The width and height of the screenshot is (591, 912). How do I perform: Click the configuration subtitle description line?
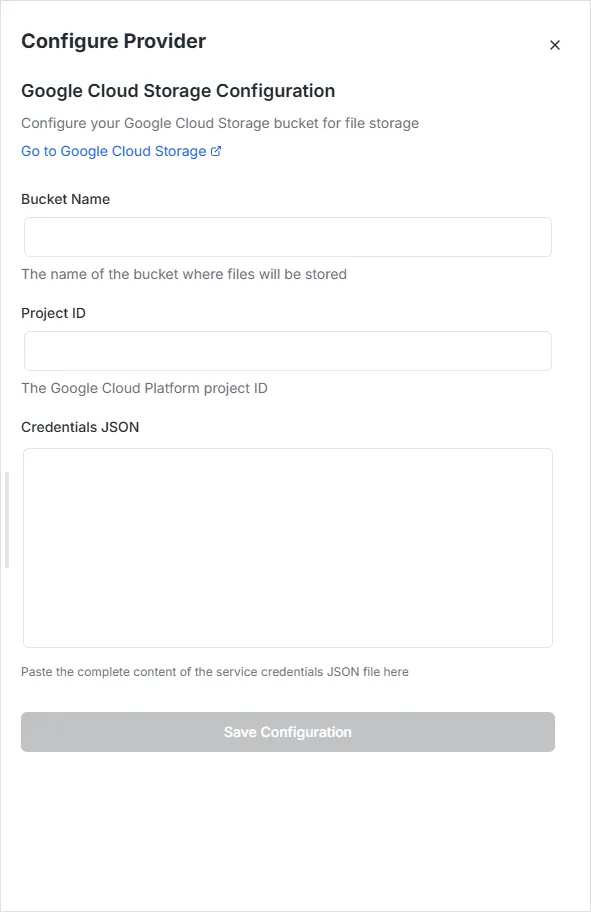[219, 123]
